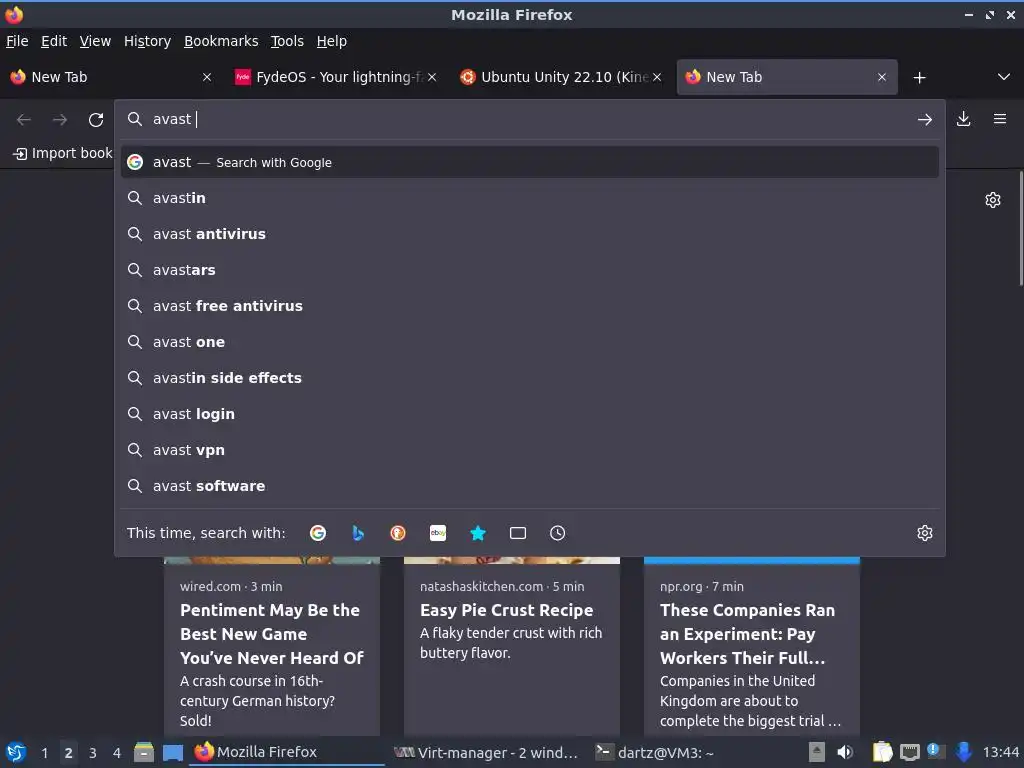This screenshot has width=1024, height=768.
Task: Choose the 'avast login' suggestion
Action: pyautogui.click(x=530, y=414)
